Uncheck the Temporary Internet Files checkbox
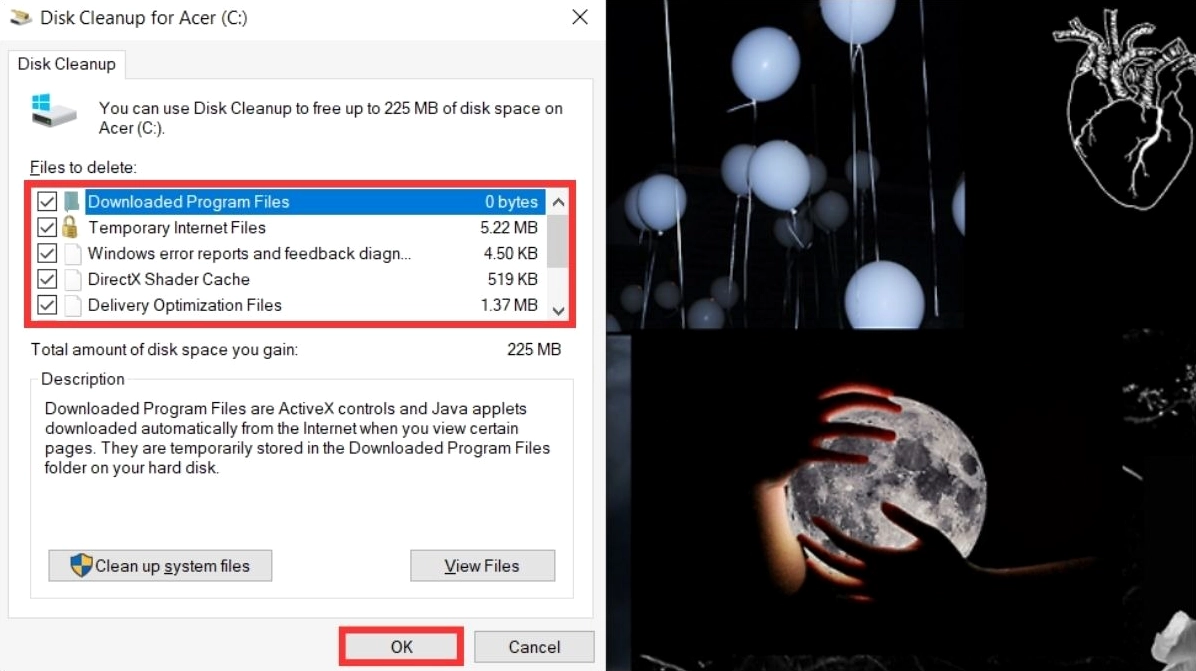The width and height of the screenshot is (1196, 671). (x=47, y=227)
